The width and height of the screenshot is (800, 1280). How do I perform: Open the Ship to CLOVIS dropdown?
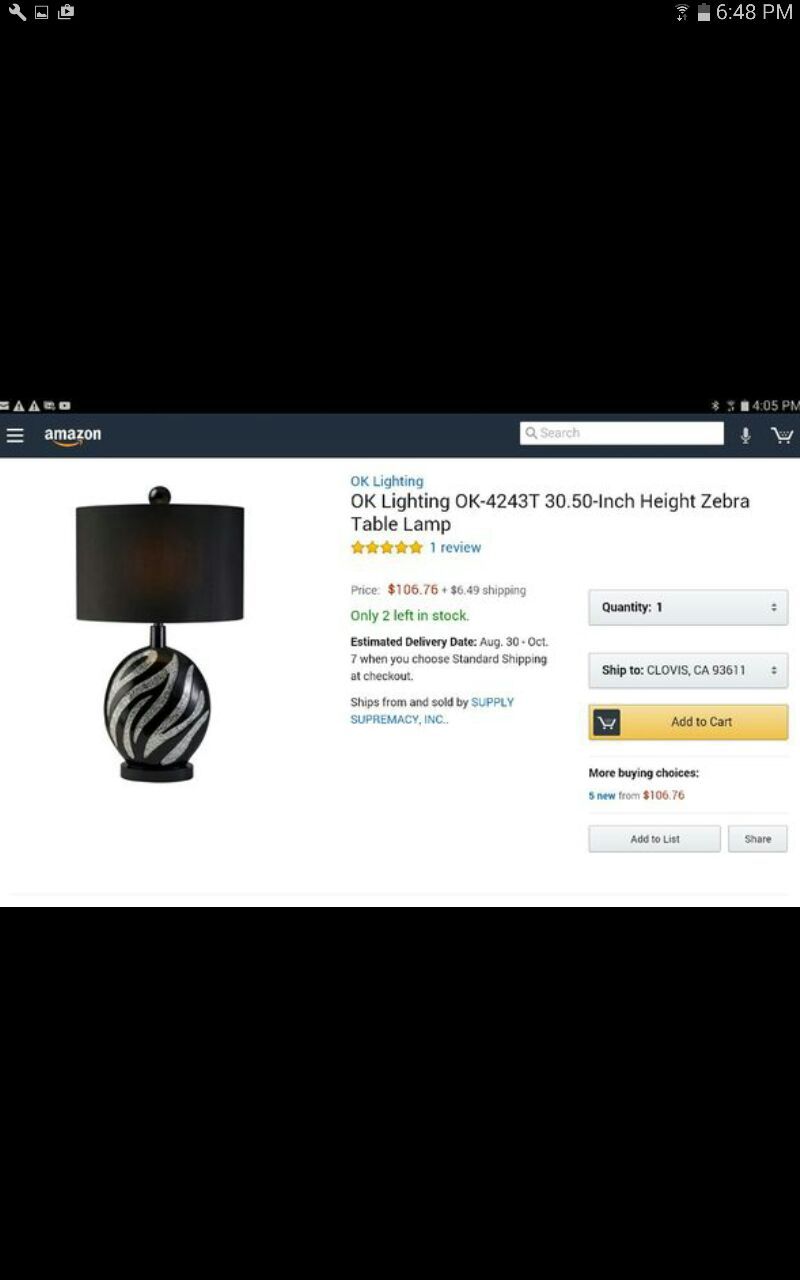[688, 670]
